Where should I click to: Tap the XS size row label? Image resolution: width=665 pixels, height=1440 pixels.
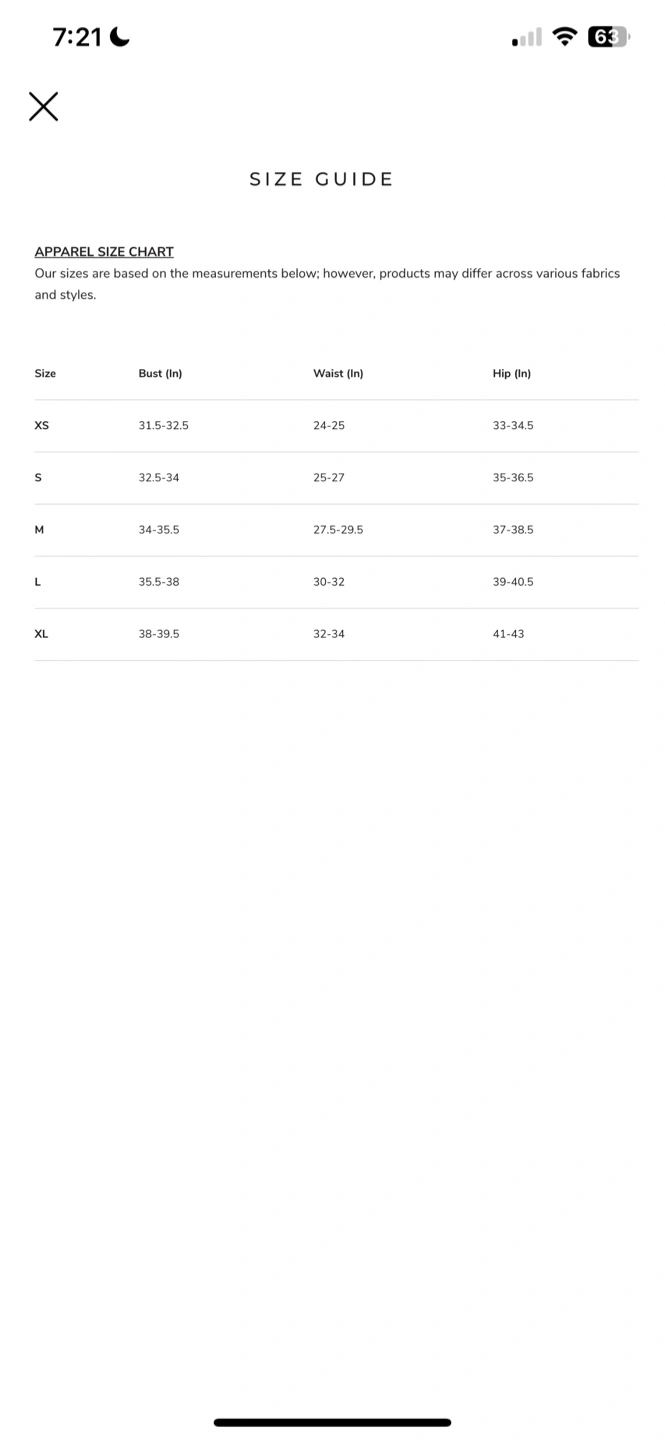42,426
